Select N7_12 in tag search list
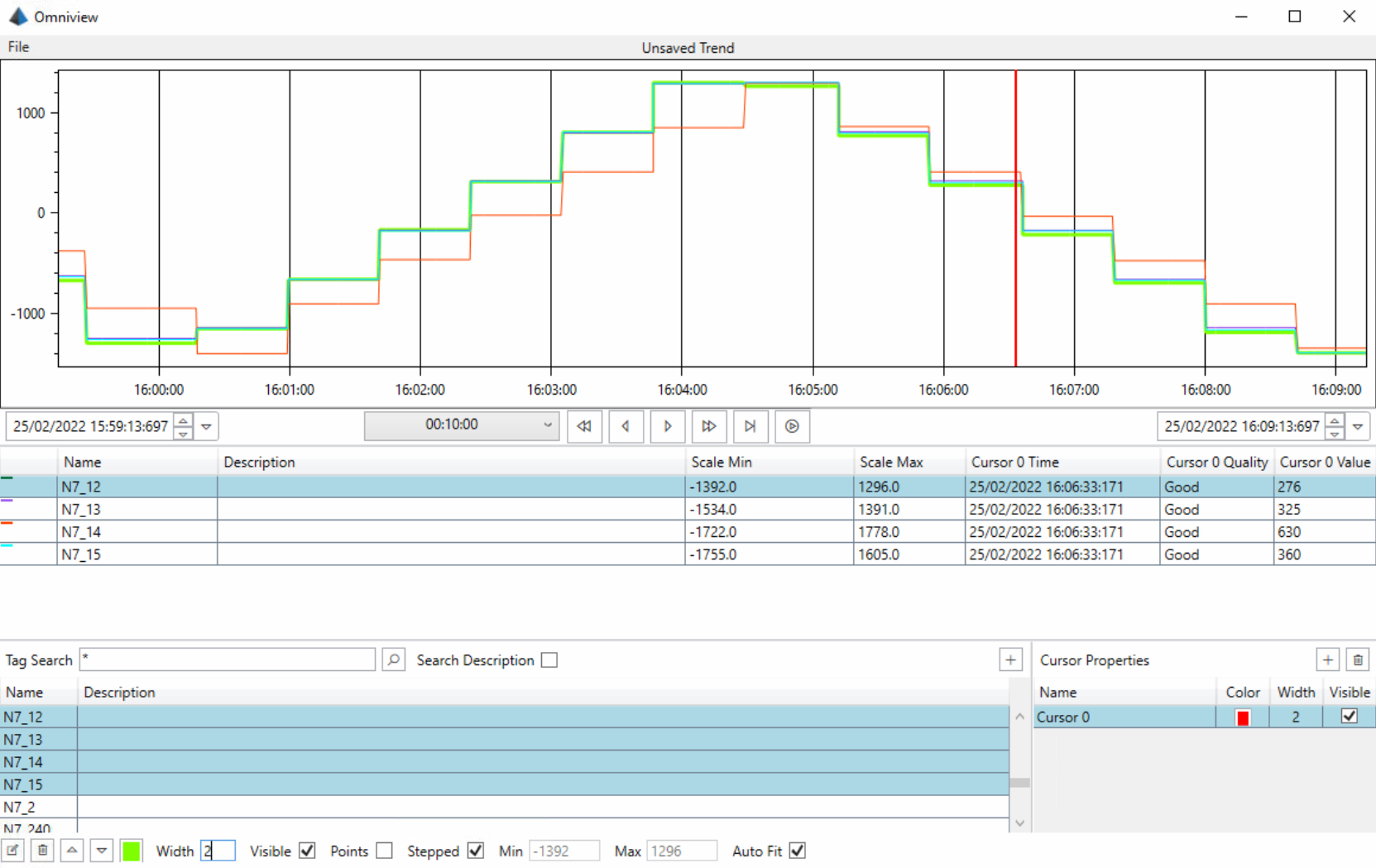The image size is (1376, 868). tap(505, 717)
